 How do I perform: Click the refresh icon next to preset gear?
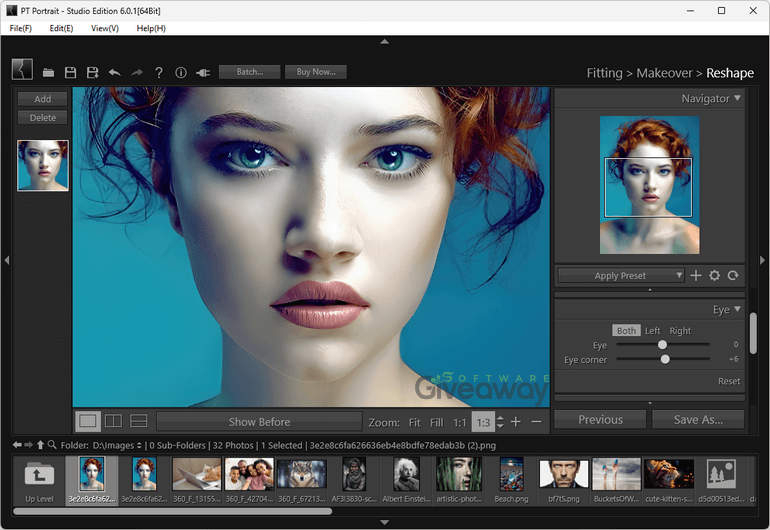[x=733, y=276]
